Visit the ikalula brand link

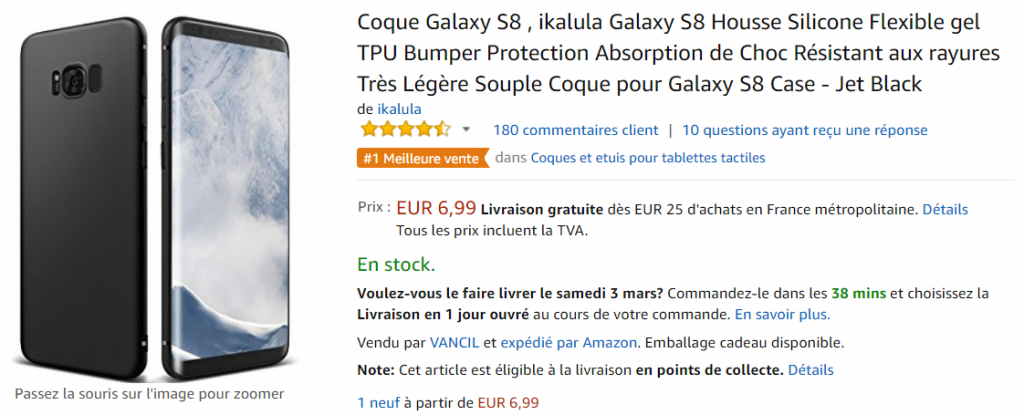pos(399,108)
